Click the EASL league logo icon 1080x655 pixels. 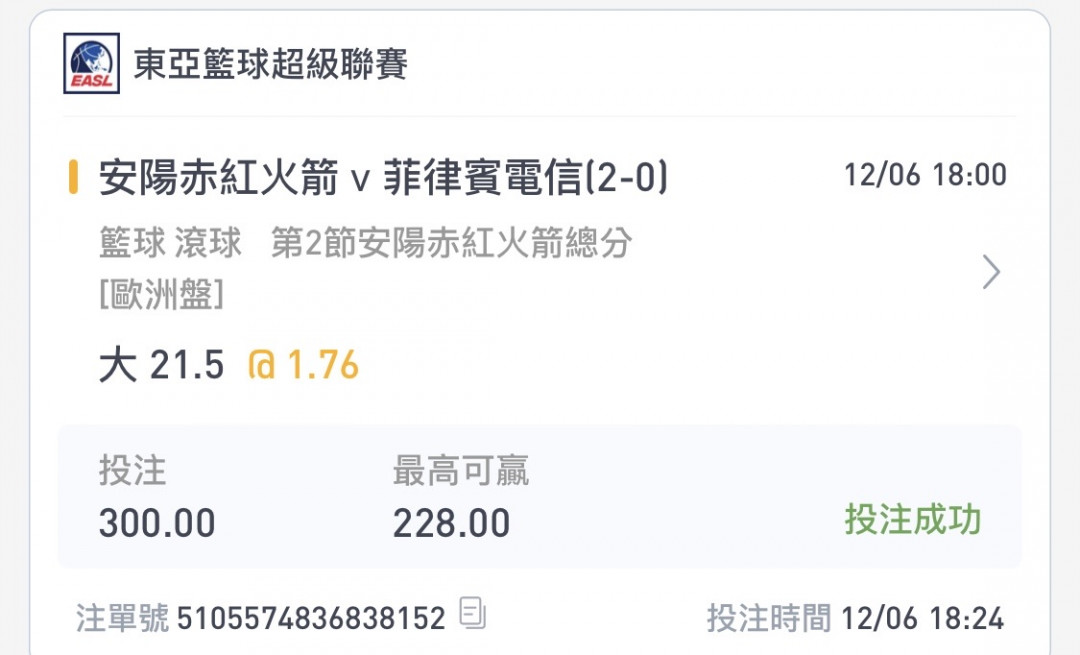[x=92, y=63]
